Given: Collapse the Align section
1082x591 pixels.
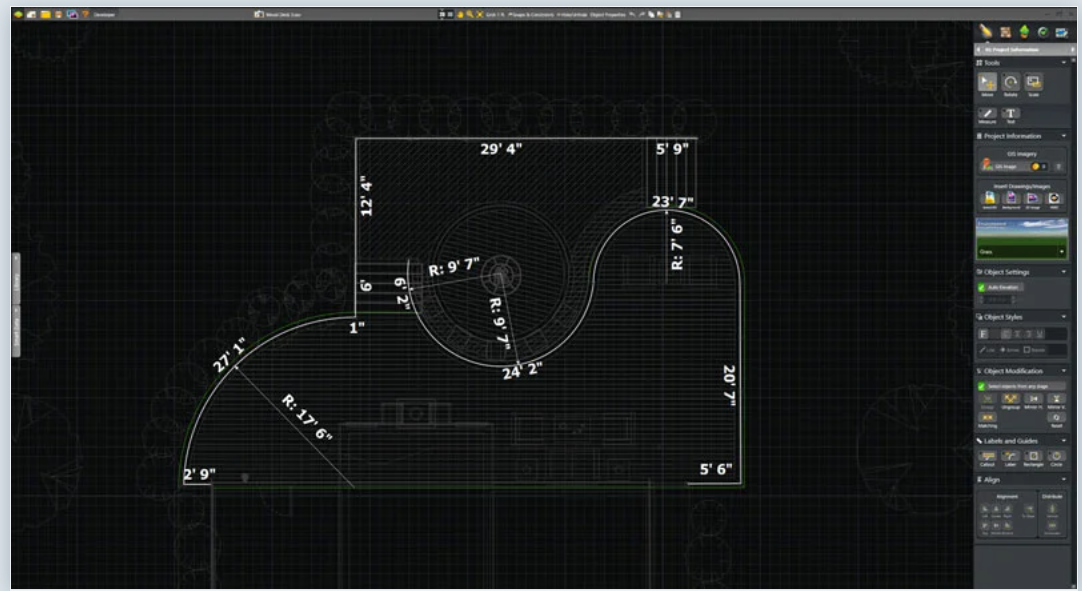Looking at the screenshot, I should [x=1063, y=479].
